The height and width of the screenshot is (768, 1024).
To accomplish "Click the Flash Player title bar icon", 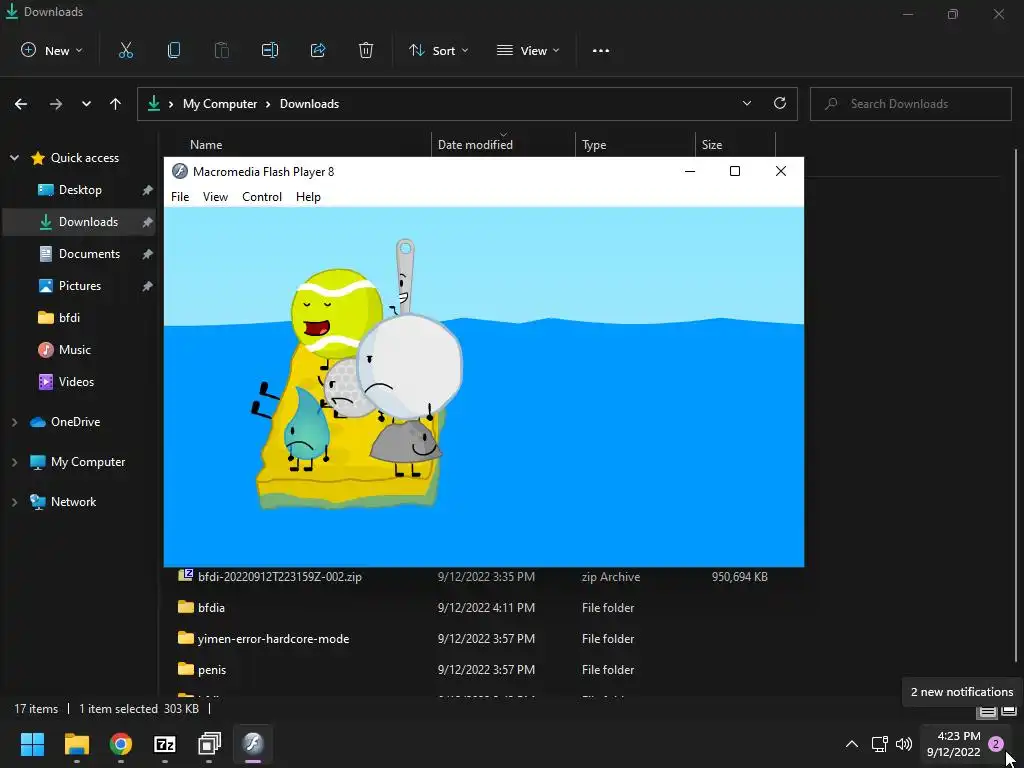I will [x=180, y=171].
